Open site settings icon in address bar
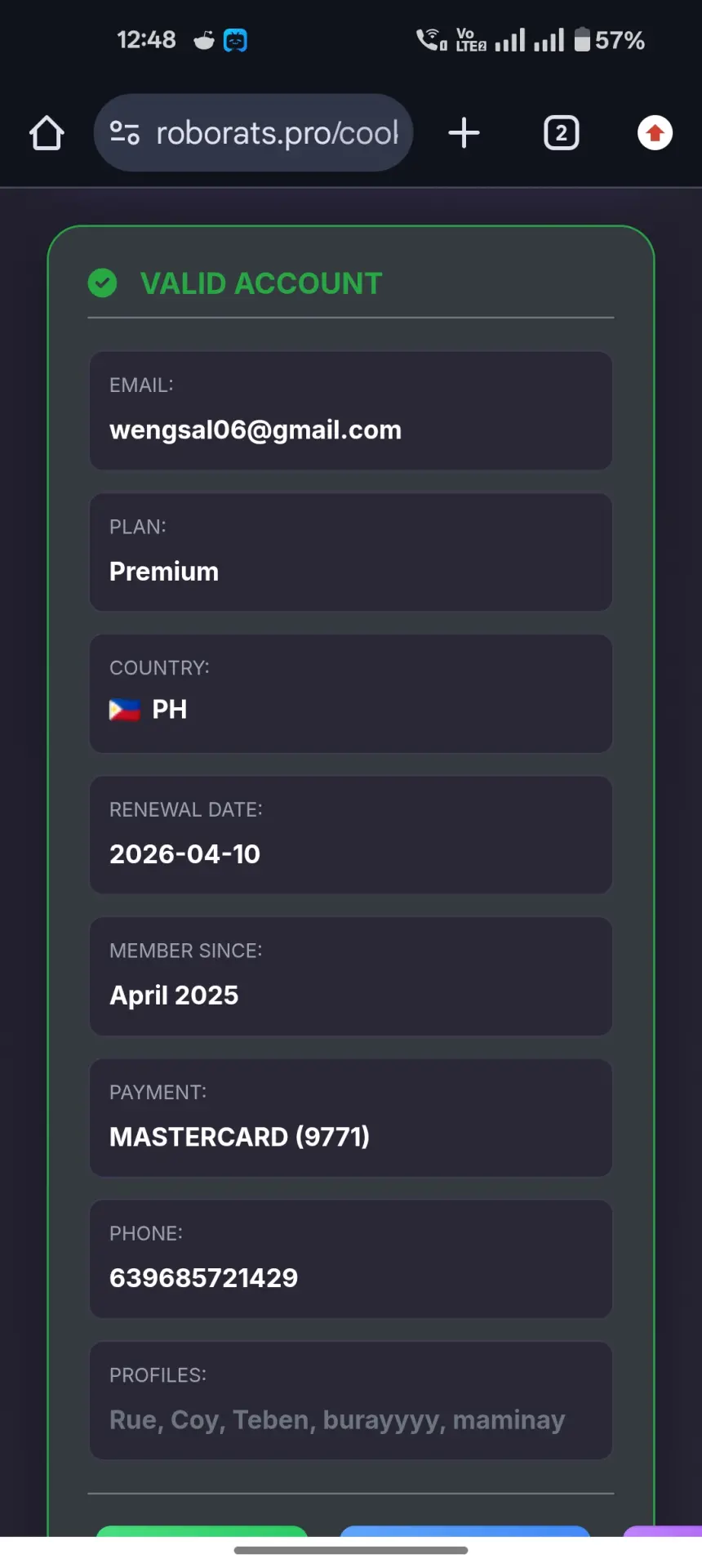This screenshot has height=1568, width=702. [125, 133]
